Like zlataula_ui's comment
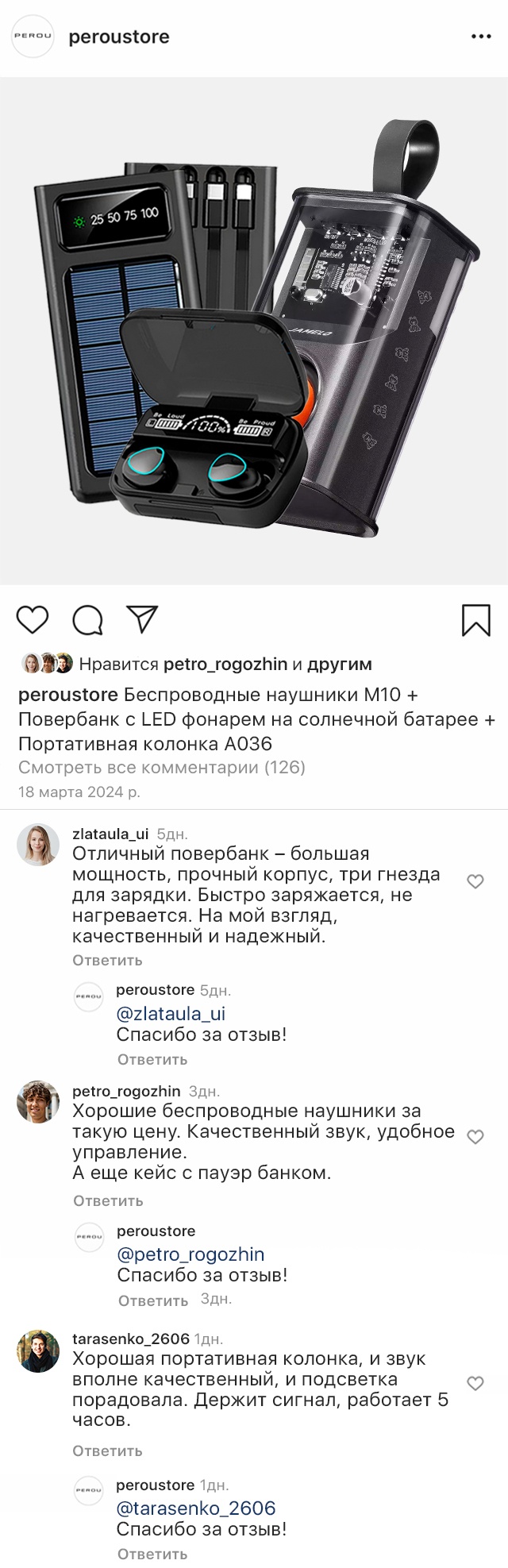This screenshot has width=508, height=1568. point(475,881)
